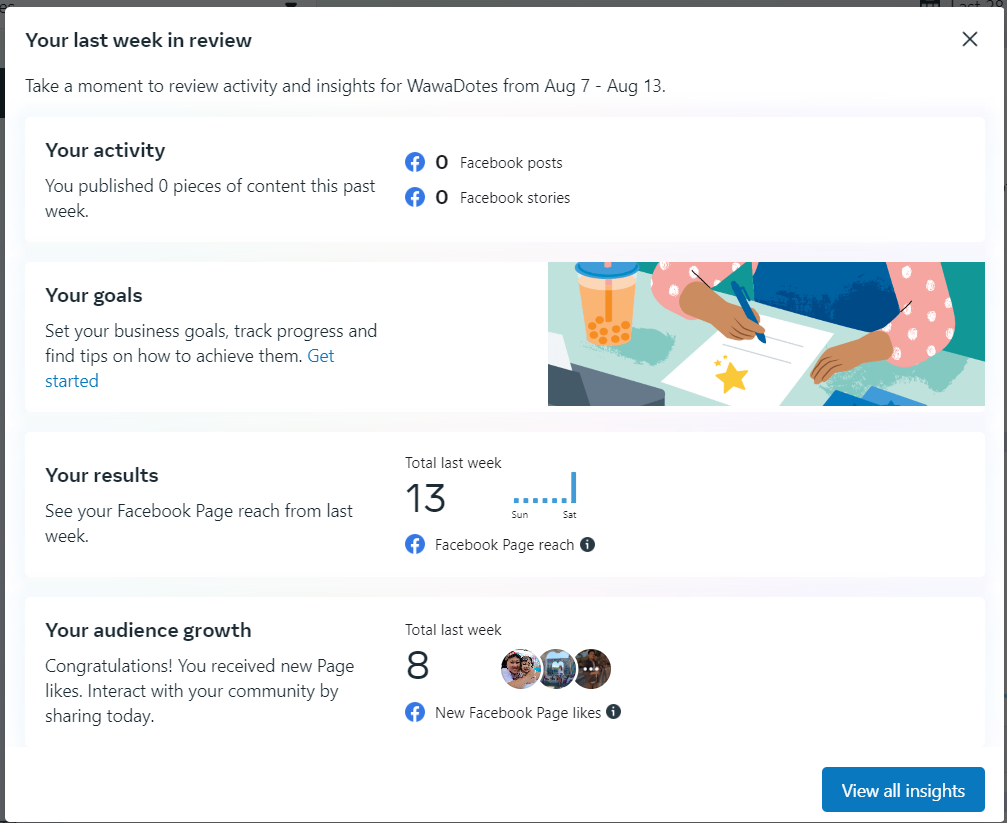Click the second profile avatar in audience growth
1007x823 pixels.
(x=556, y=668)
